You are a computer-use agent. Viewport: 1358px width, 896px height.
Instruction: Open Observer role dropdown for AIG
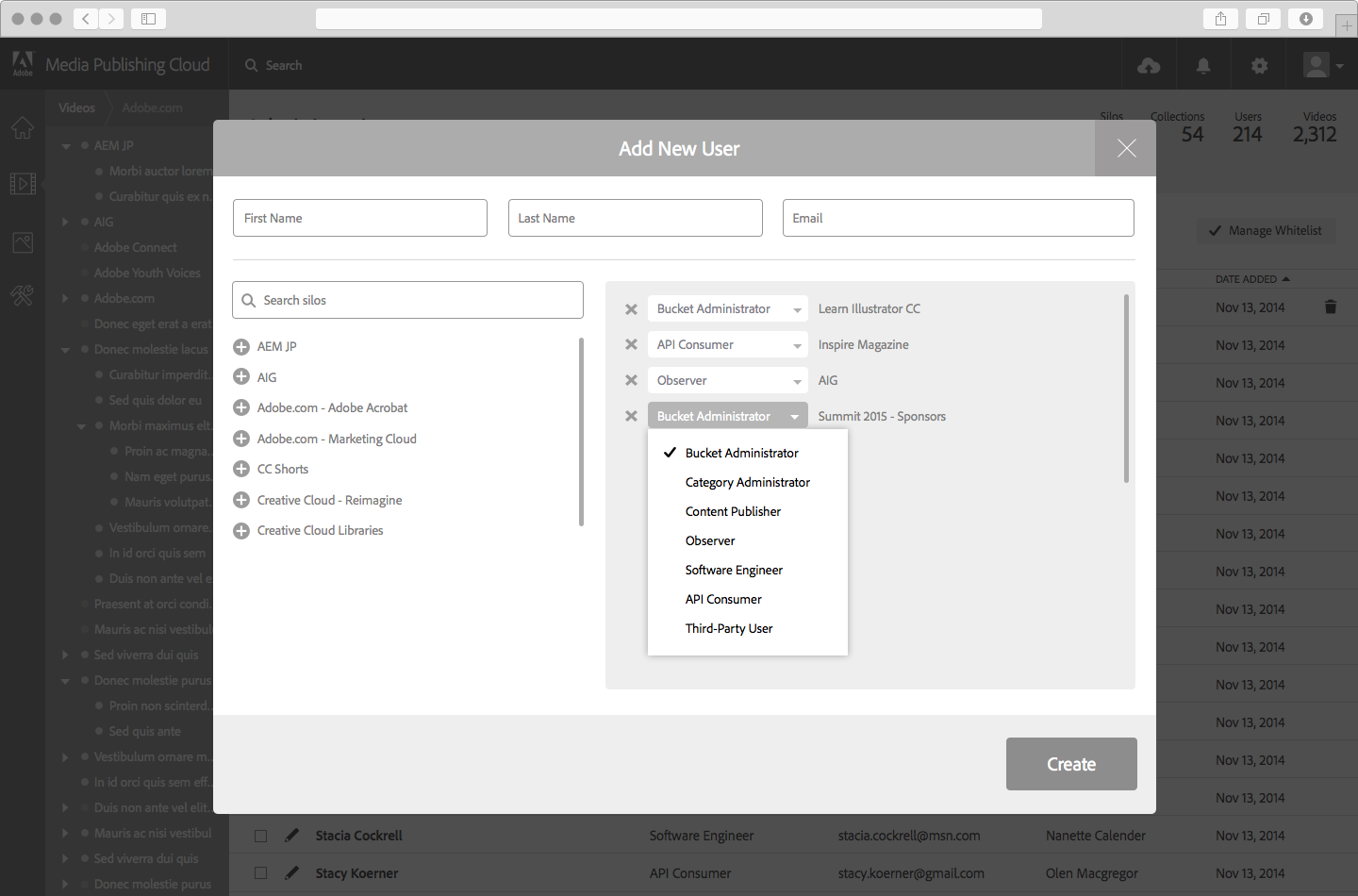(728, 380)
